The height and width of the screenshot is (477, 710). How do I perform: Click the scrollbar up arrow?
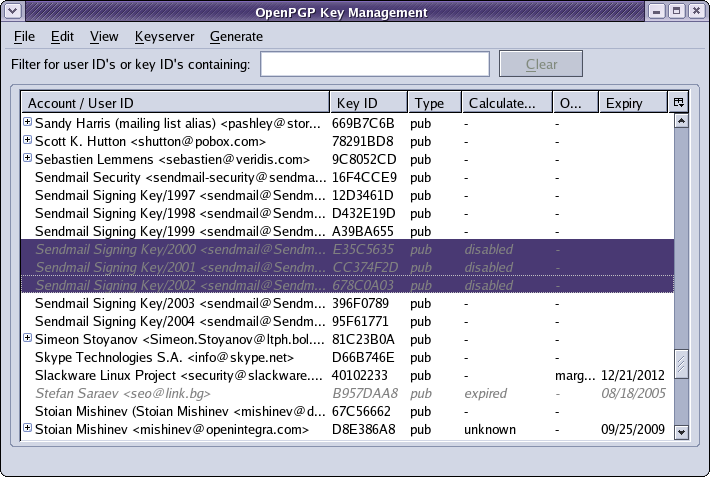coord(681,120)
